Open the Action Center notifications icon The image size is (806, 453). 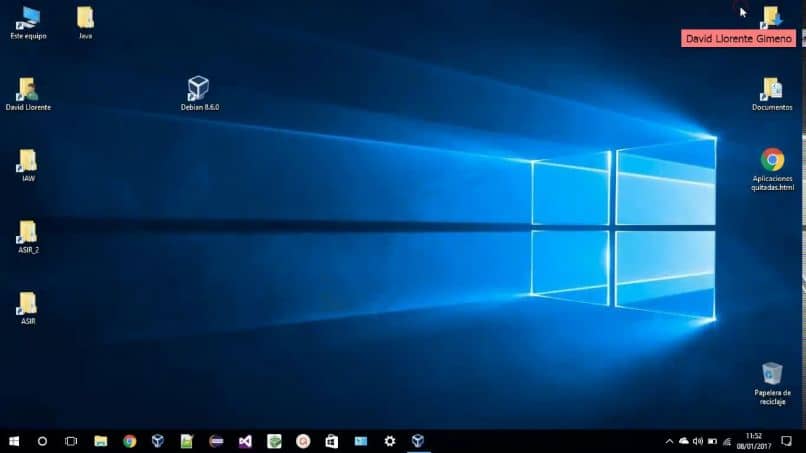click(x=786, y=441)
